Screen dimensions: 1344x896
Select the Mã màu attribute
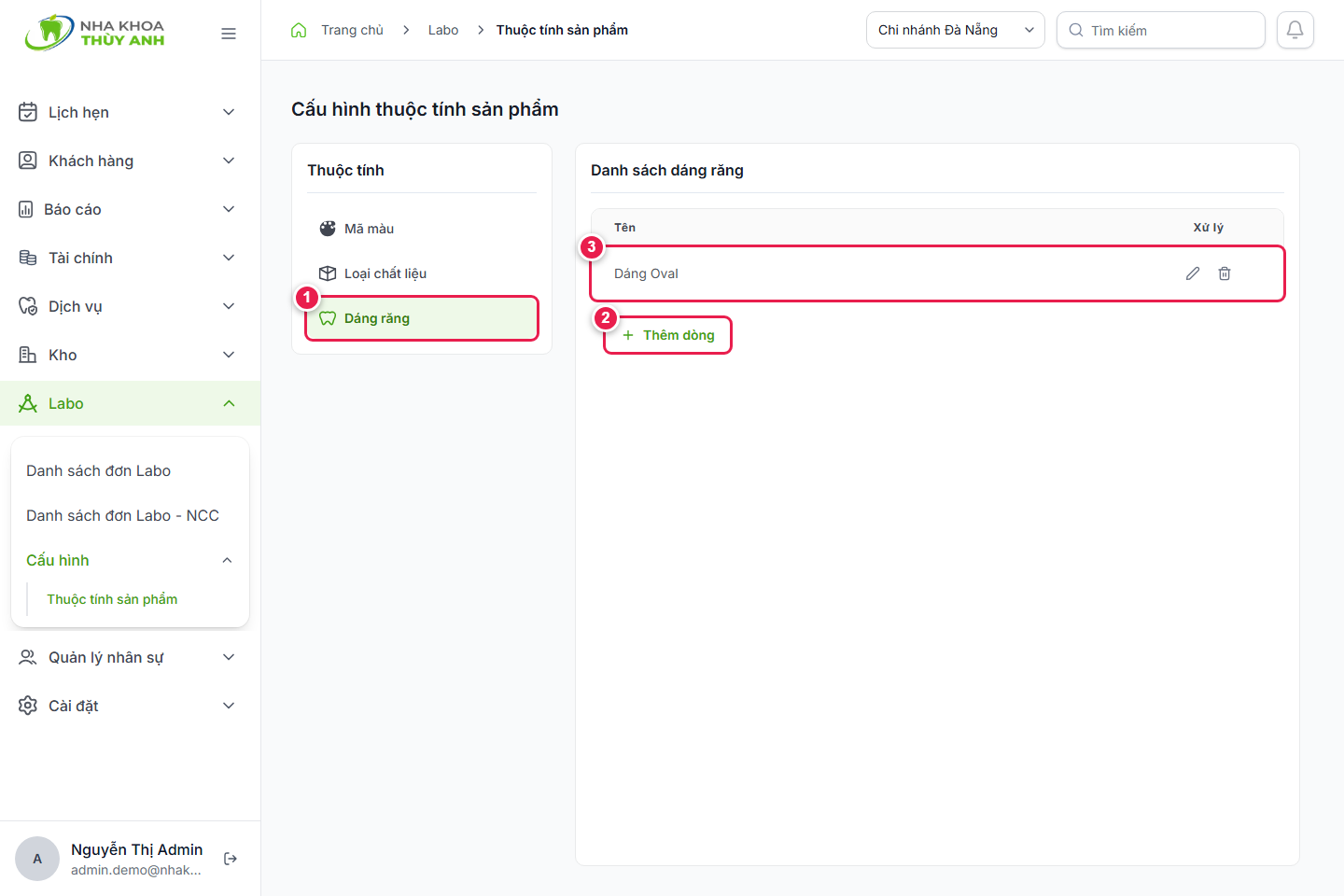point(422,229)
